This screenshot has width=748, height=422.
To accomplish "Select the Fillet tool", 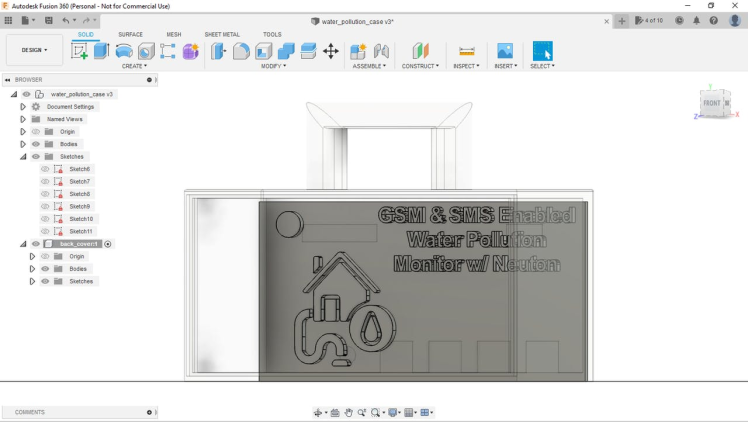I will click(241, 51).
